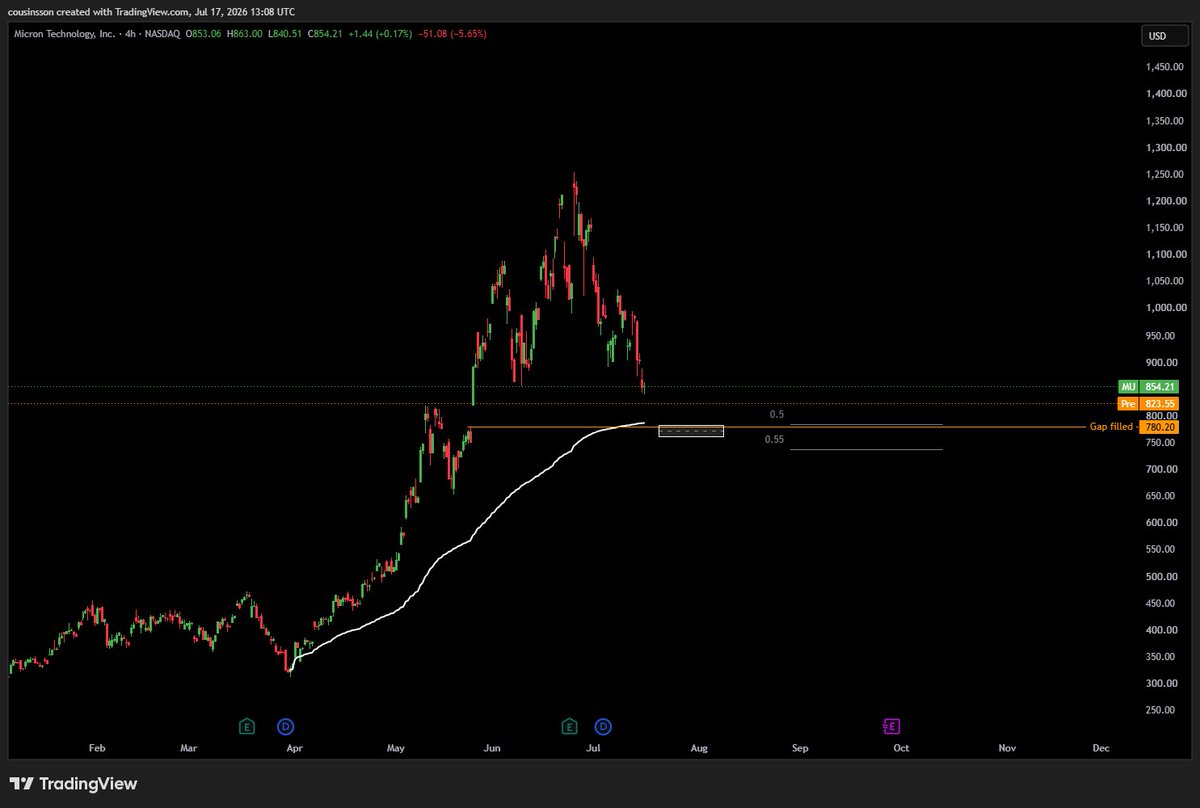Click the Jul label on time axis

point(593,747)
